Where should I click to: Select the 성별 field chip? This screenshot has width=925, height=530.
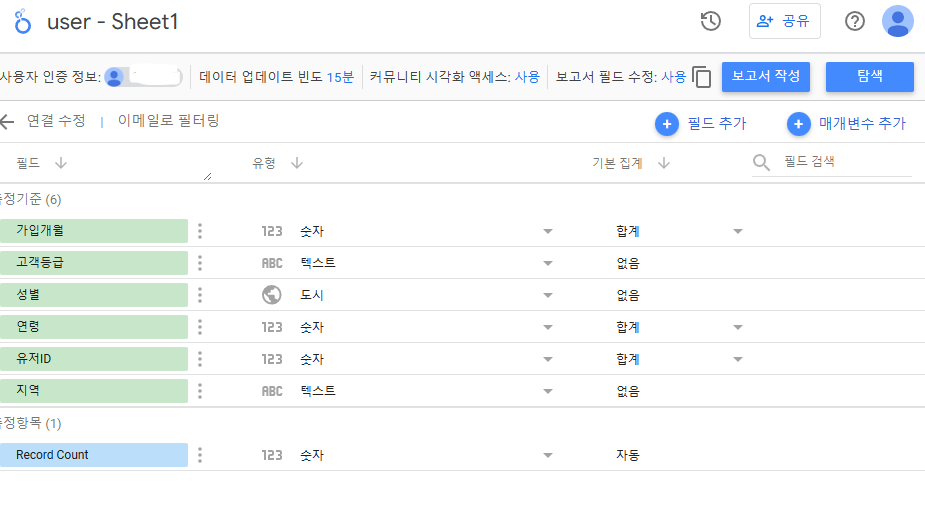coord(94,295)
